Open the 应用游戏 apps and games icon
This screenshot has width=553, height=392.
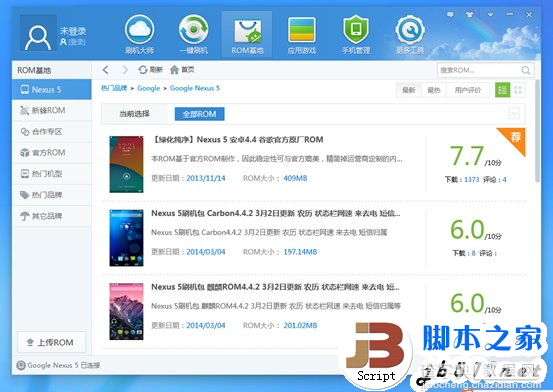click(302, 34)
